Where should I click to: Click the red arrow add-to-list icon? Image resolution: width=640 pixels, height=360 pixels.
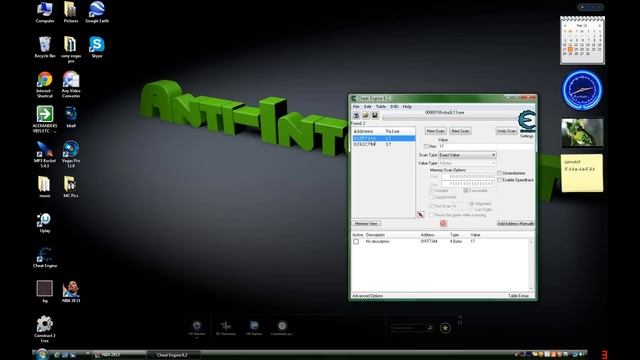420,215
